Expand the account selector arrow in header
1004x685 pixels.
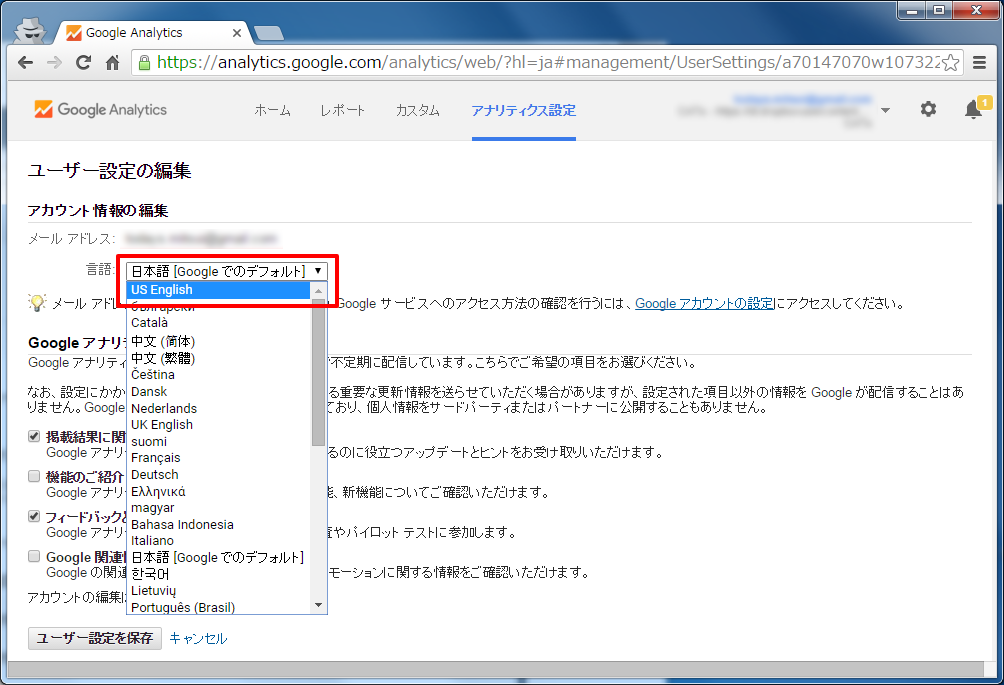[x=885, y=110]
